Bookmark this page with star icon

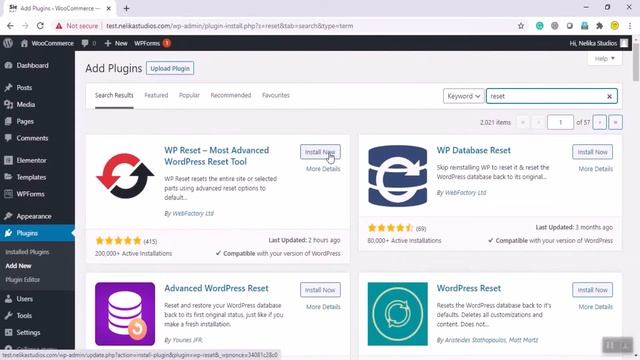click(521, 26)
